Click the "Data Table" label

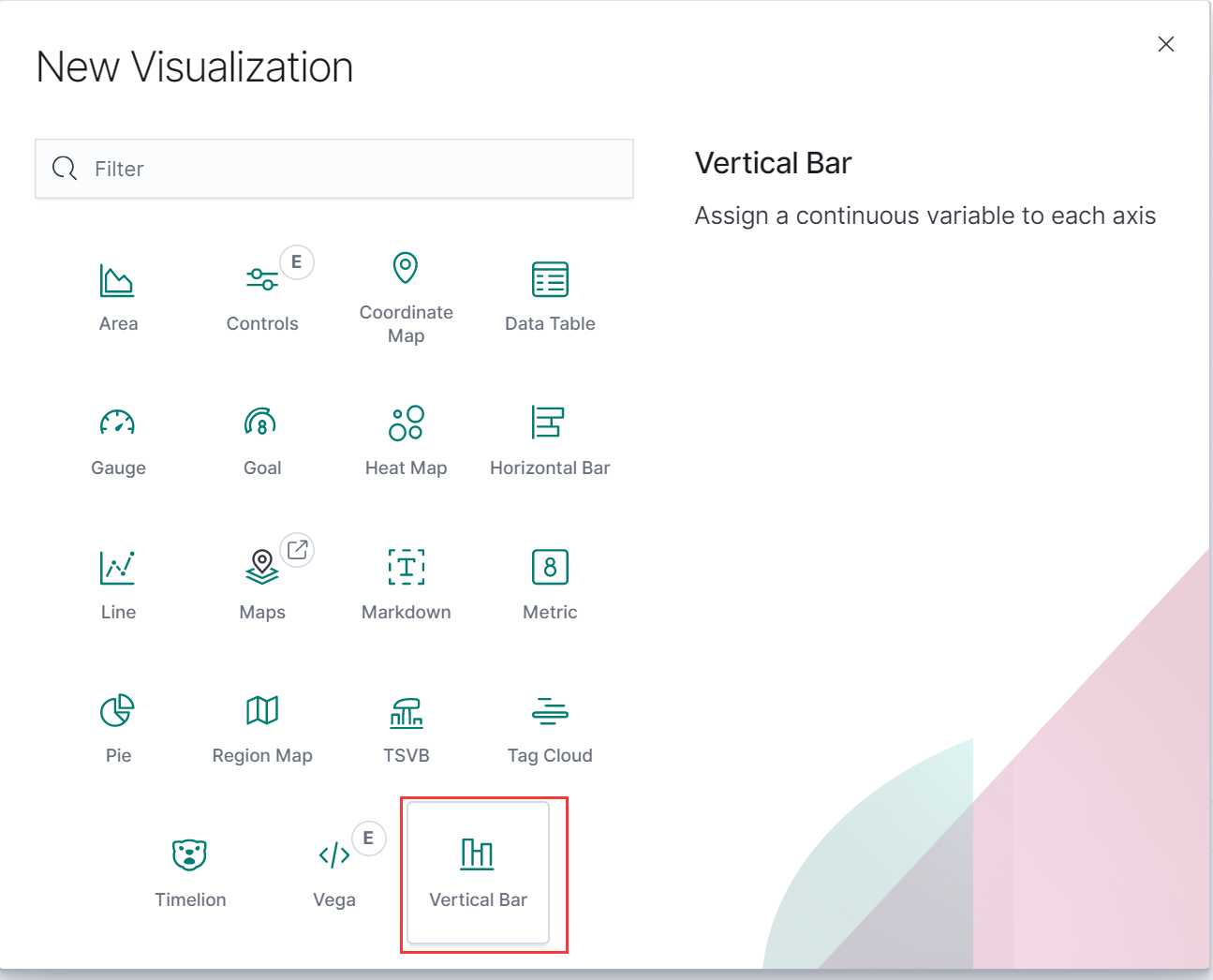point(550,324)
